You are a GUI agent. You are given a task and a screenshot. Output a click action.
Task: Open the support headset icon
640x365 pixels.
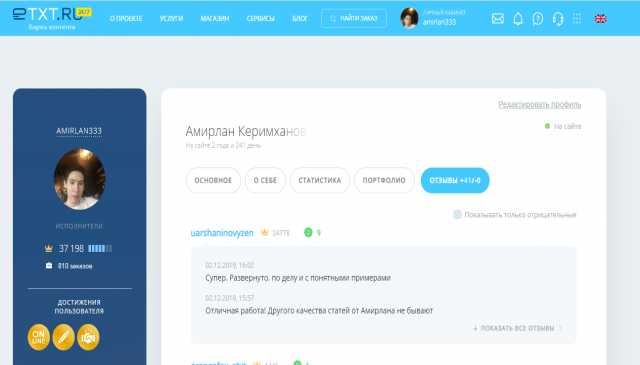point(558,19)
